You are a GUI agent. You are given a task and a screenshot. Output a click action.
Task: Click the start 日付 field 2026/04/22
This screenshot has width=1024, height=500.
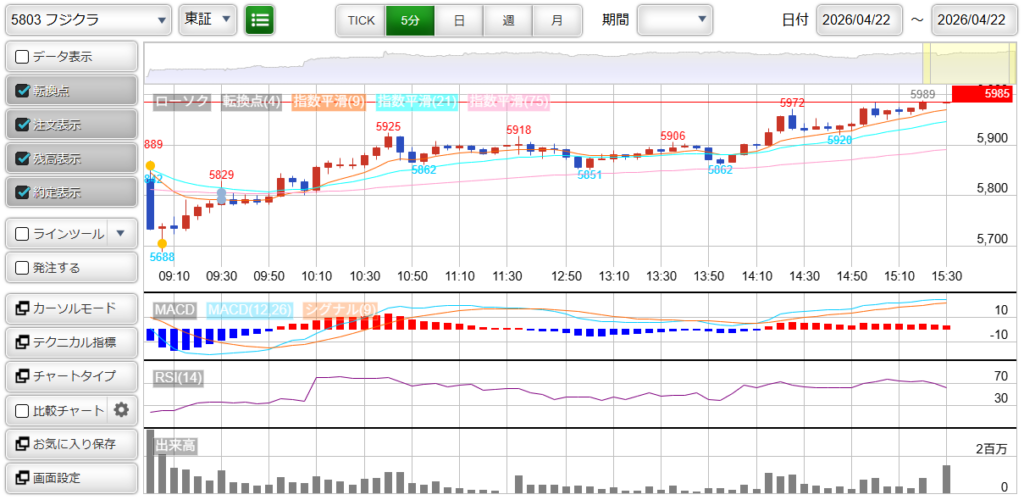click(859, 19)
